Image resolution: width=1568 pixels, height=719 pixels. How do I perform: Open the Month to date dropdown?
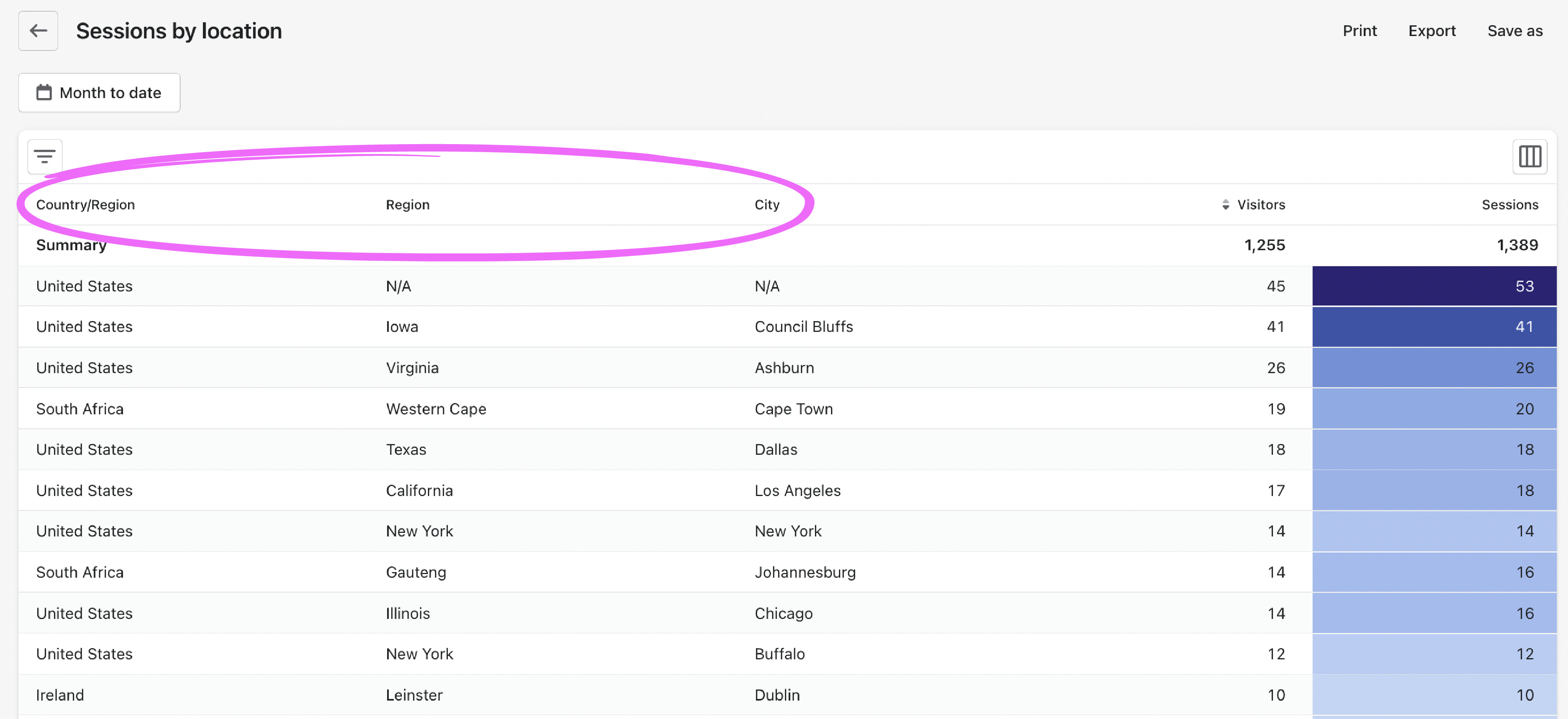coord(99,92)
